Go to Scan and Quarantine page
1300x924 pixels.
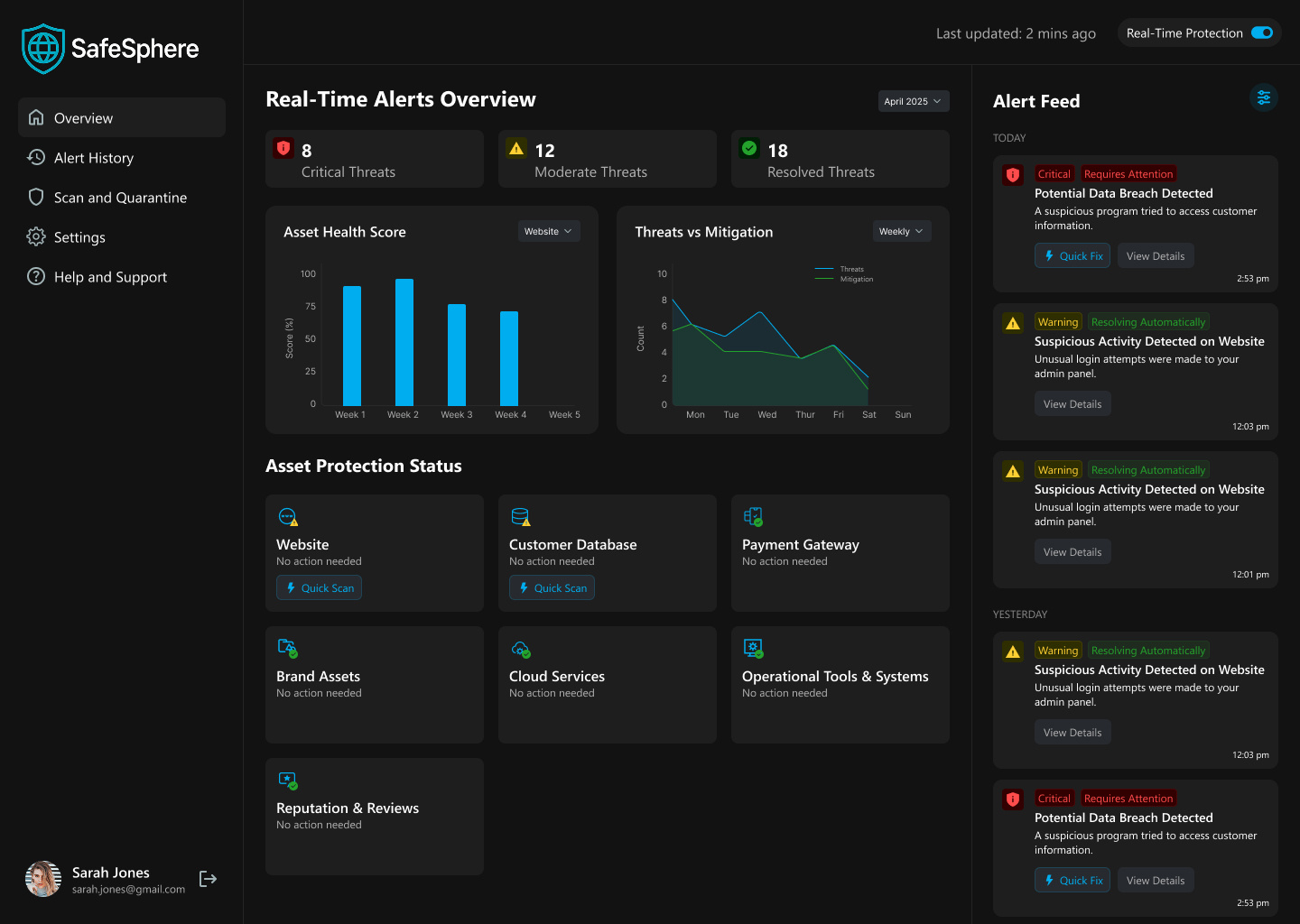tap(120, 198)
